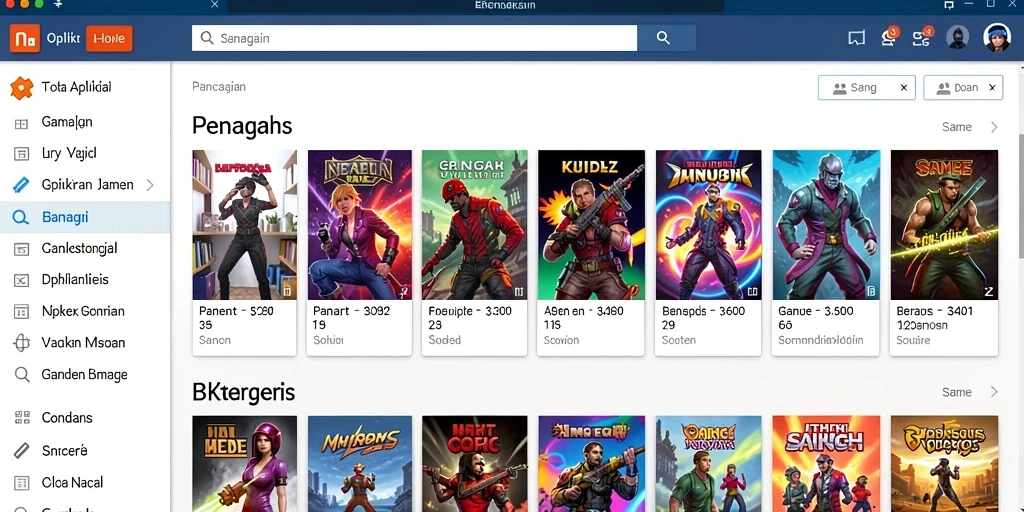This screenshot has width=1024, height=512.
Task: Close the browser tab with X
Action: (215, 5)
